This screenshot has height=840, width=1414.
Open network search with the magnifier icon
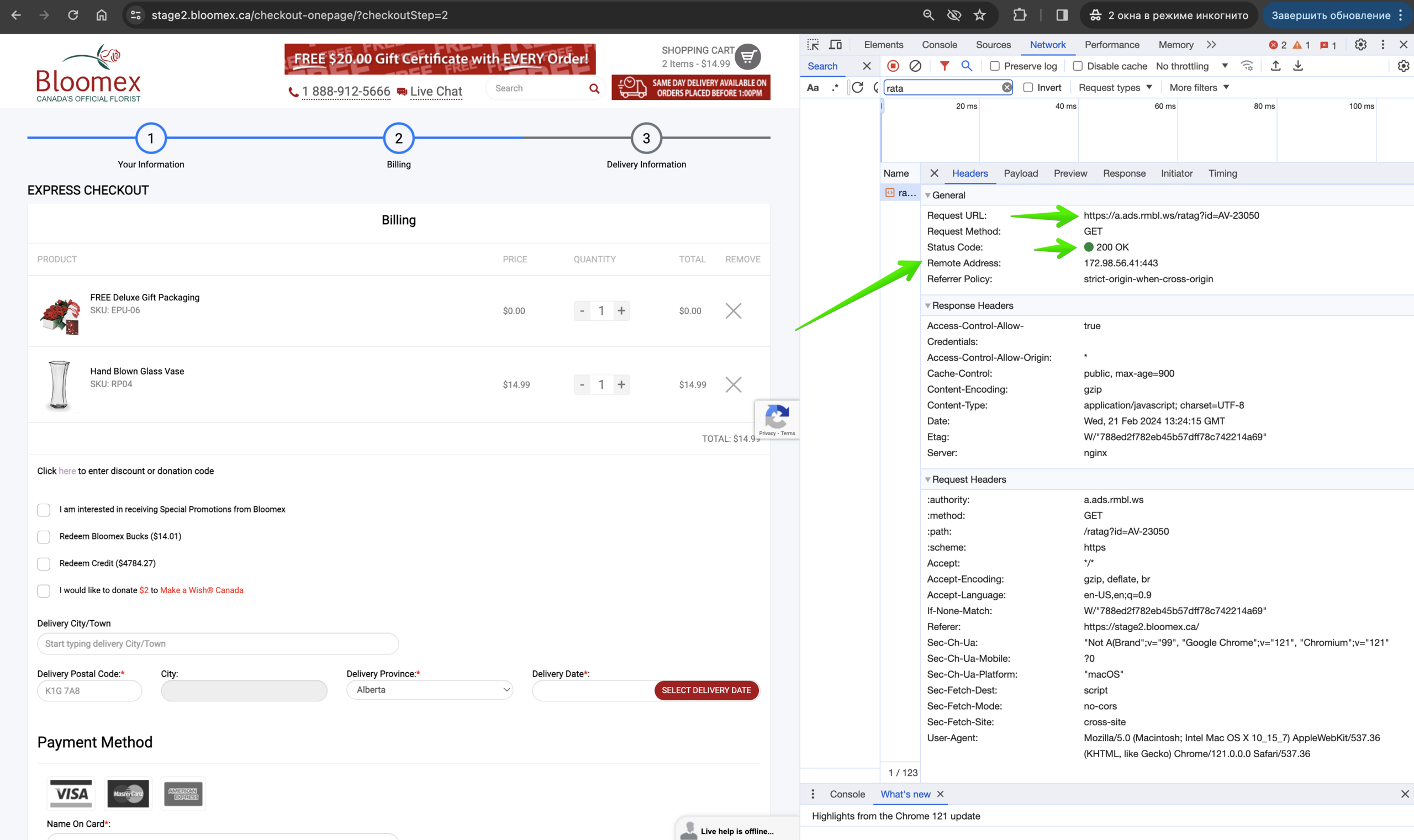967,66
